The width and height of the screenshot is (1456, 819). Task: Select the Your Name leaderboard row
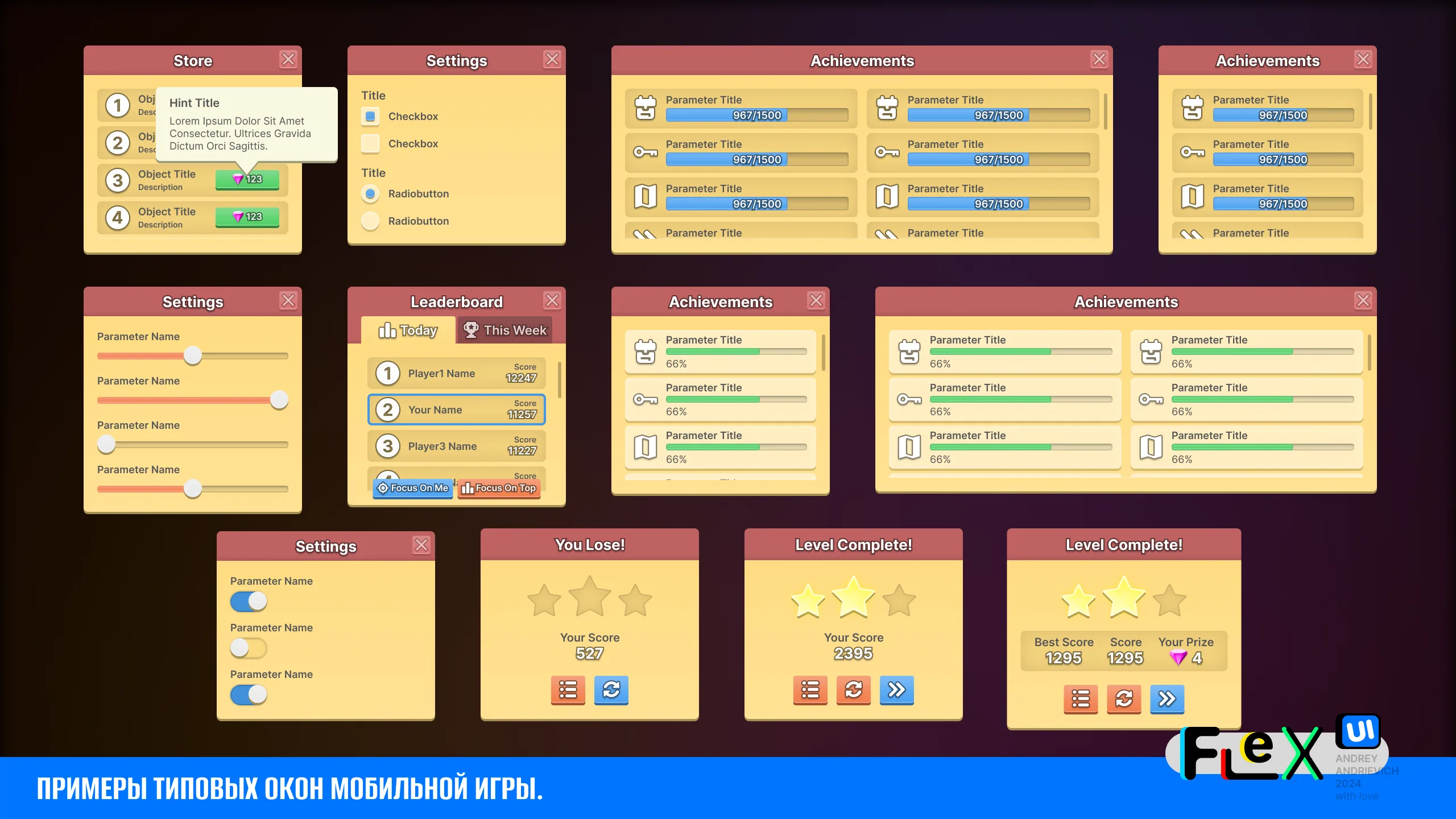tap(456, 409)
